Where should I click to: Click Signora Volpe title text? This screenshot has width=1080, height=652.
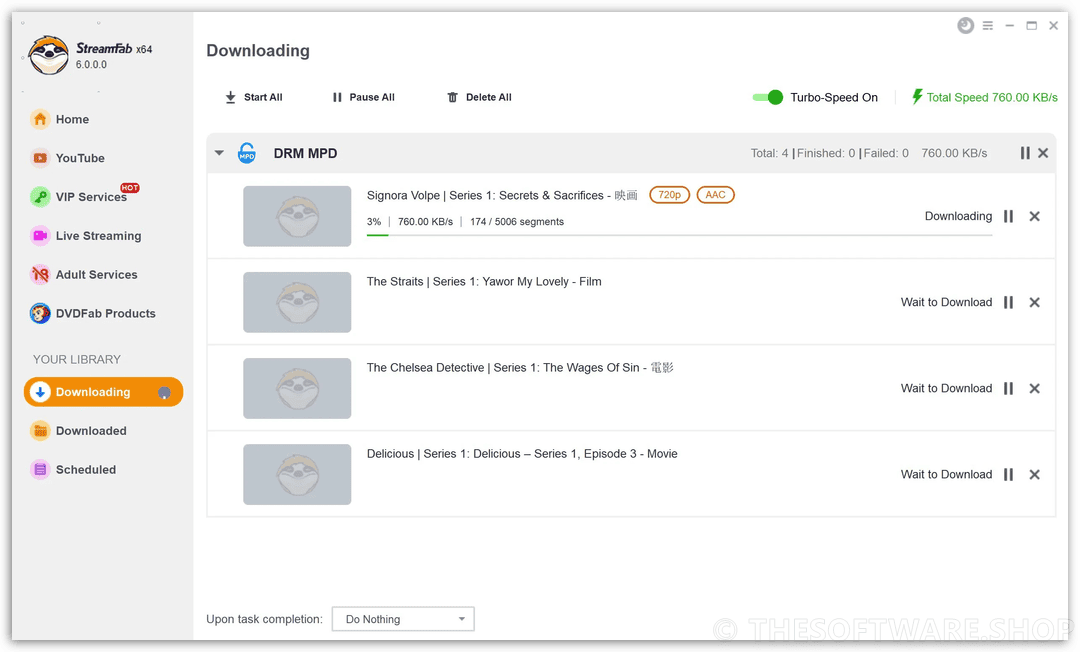tap(502, 196)
